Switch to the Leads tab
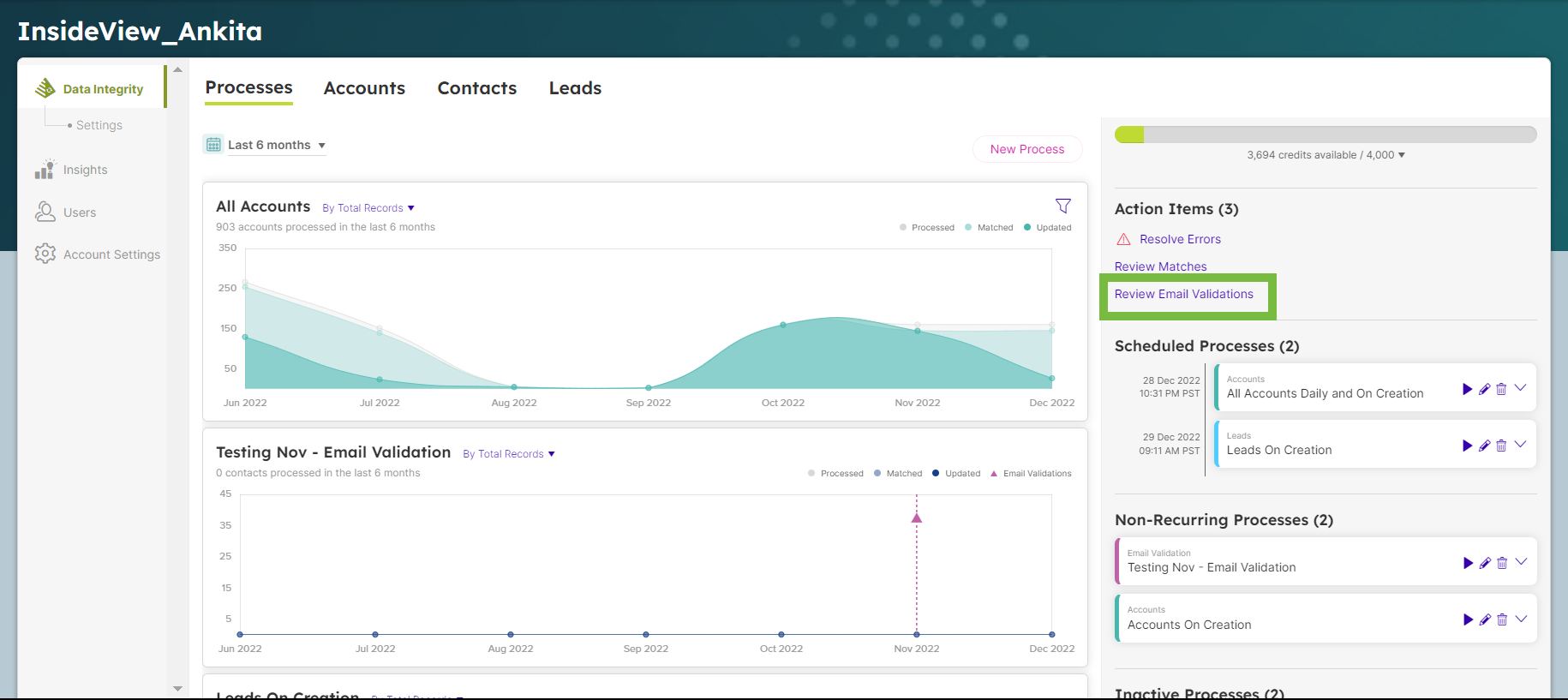 click(x=575, y=88)
